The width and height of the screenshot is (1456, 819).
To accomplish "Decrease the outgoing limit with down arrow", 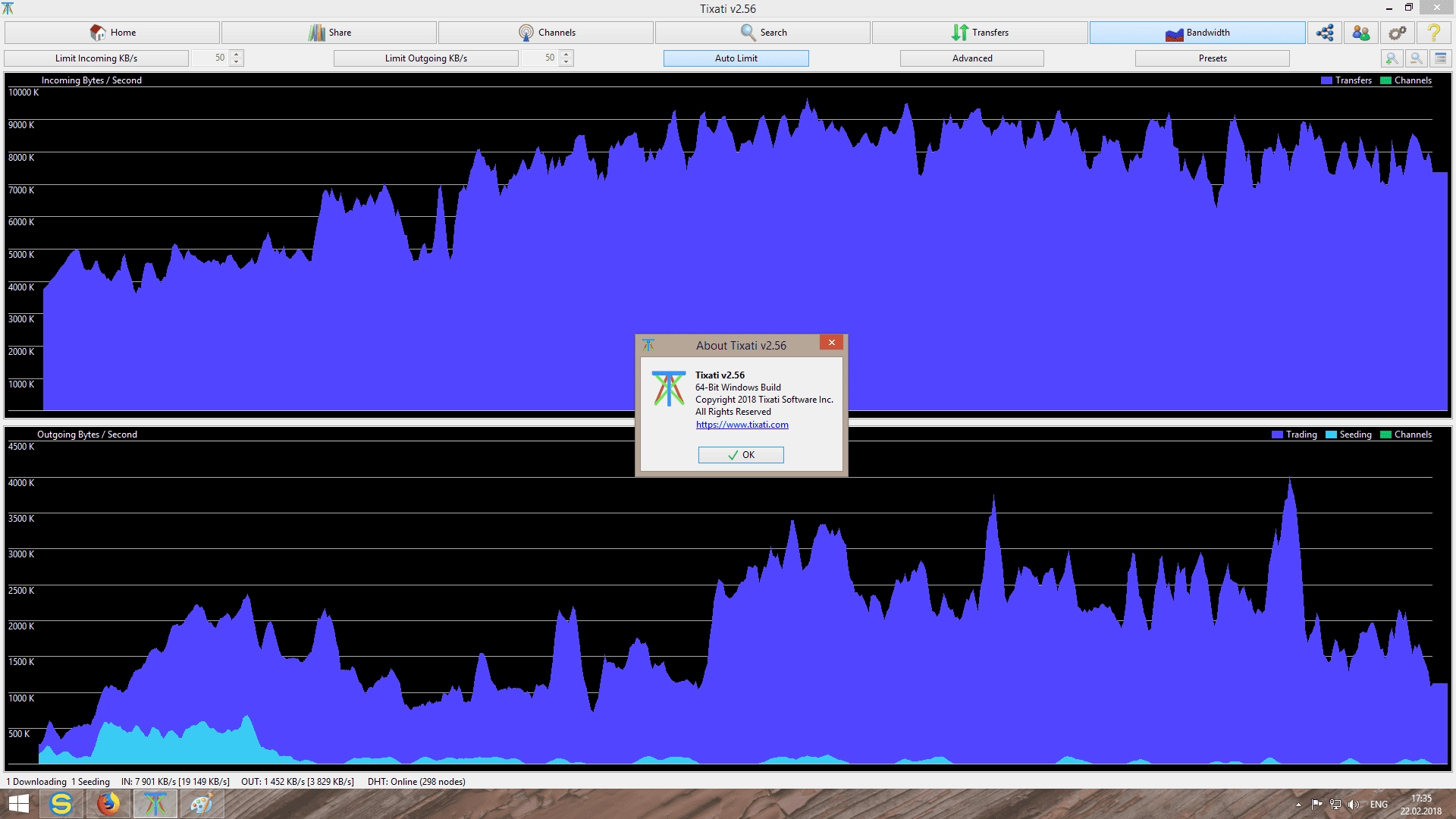I will (x=566, y=62).
